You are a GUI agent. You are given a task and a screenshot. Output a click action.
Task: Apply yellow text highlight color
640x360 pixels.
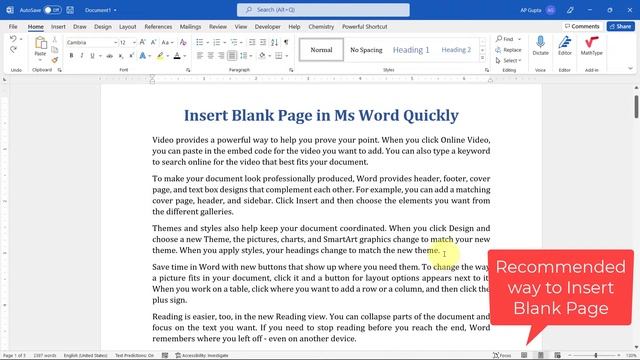pyautogui.click(x=160, y=56)
